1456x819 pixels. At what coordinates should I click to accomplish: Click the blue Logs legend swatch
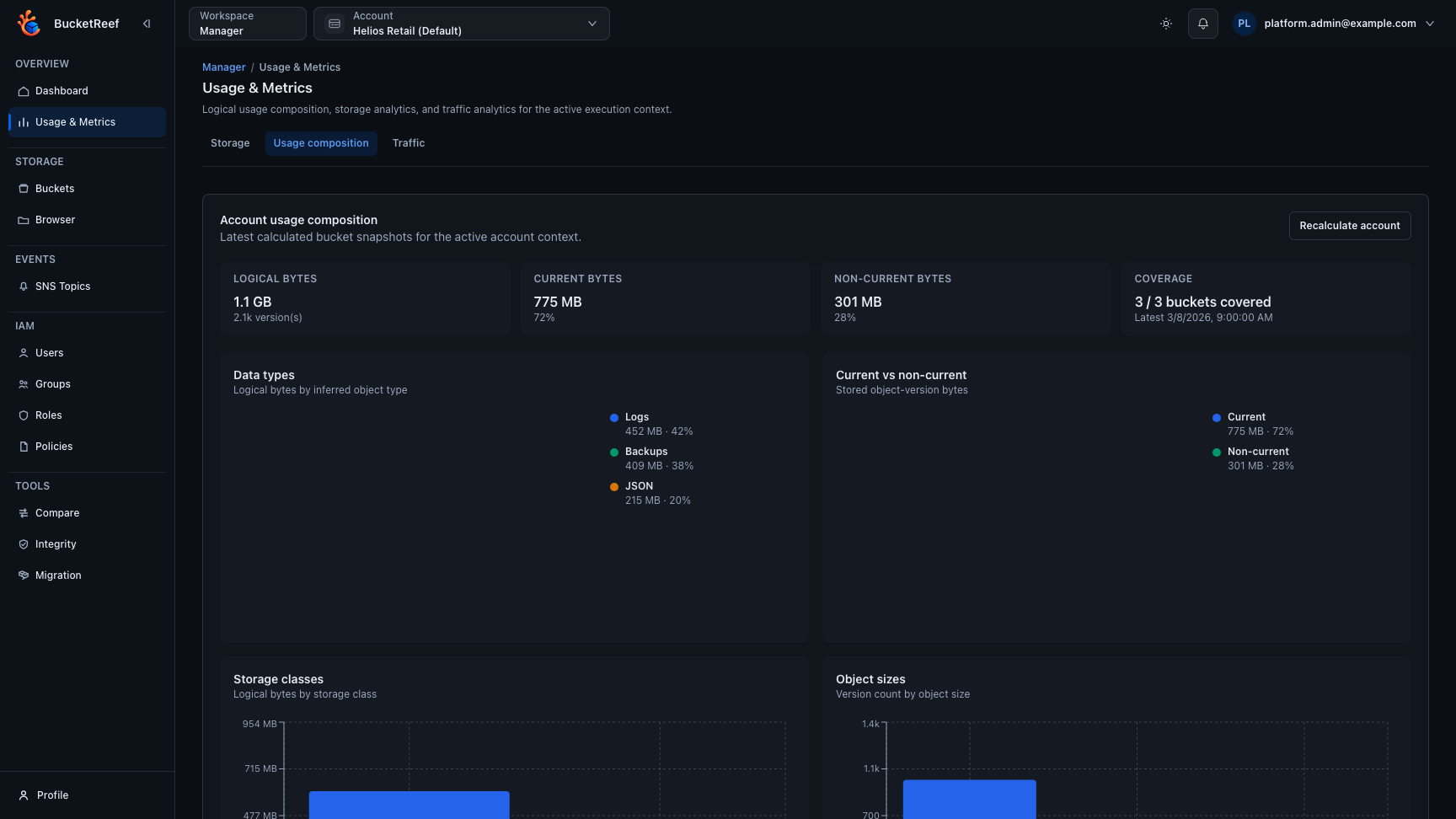(x=614, y=418)
